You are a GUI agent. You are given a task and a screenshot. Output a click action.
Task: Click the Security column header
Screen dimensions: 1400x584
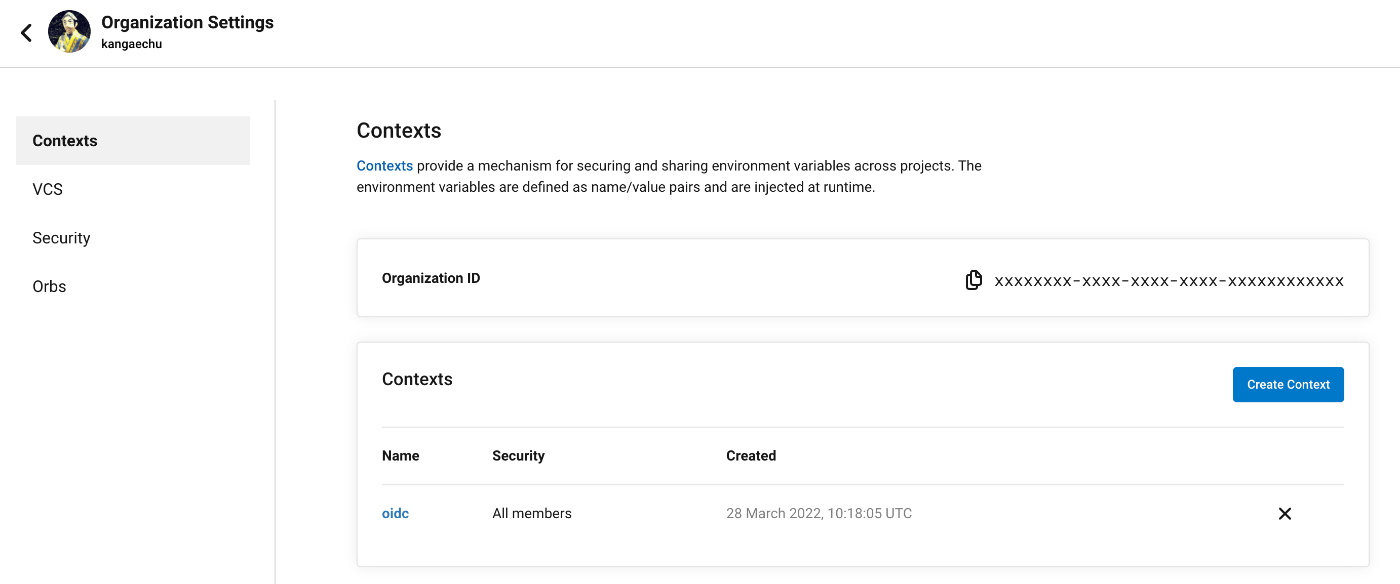pyautogui.click(x=518, y=456)
